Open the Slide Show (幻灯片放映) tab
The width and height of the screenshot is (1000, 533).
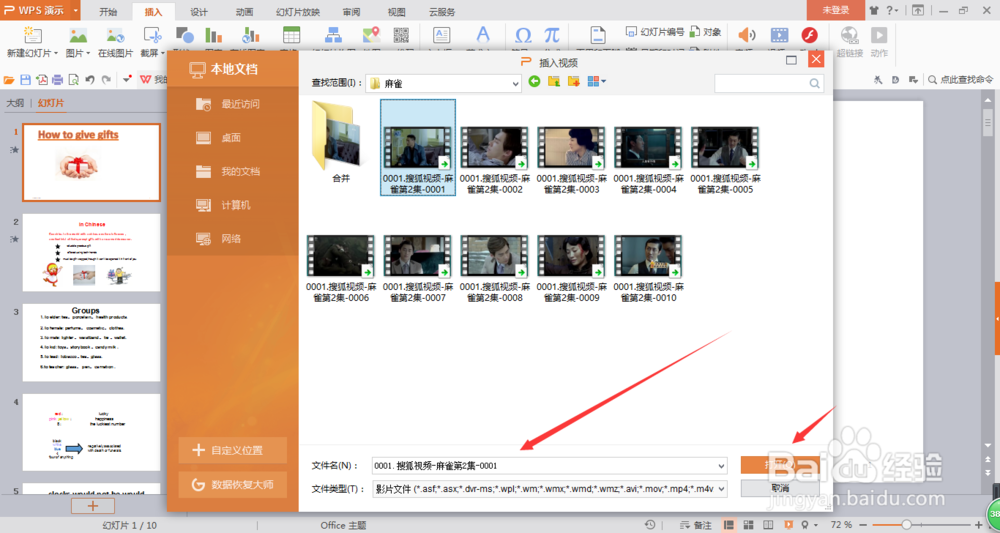click(x=298, y=11)
